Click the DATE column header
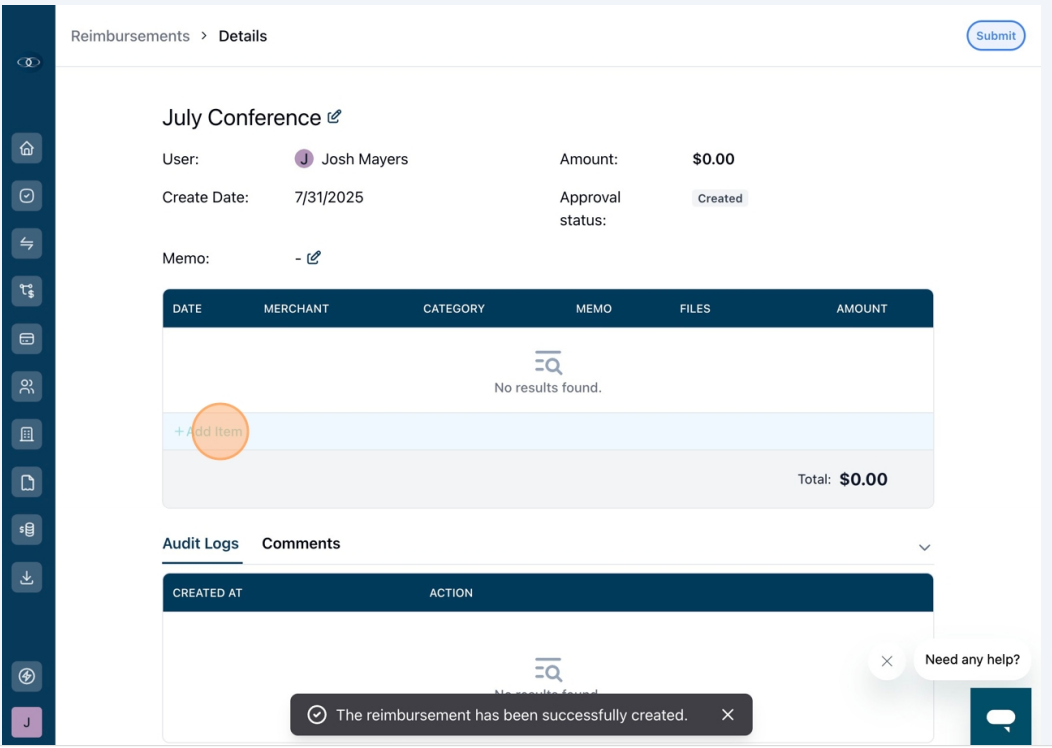Viewport: 1052px width, 748px height. click(x=187, y=309)
